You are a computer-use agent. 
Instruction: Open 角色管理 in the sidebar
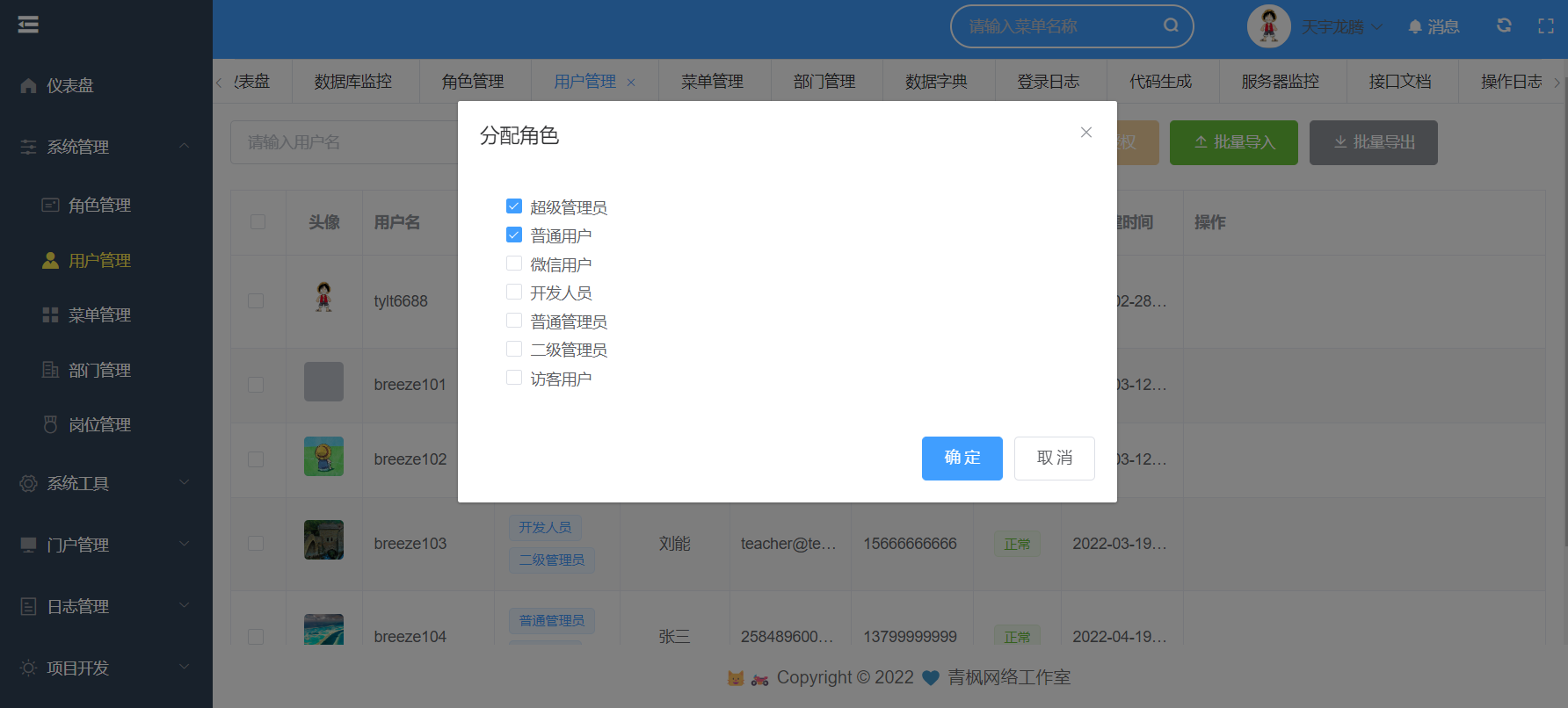[x=99, y=205]
